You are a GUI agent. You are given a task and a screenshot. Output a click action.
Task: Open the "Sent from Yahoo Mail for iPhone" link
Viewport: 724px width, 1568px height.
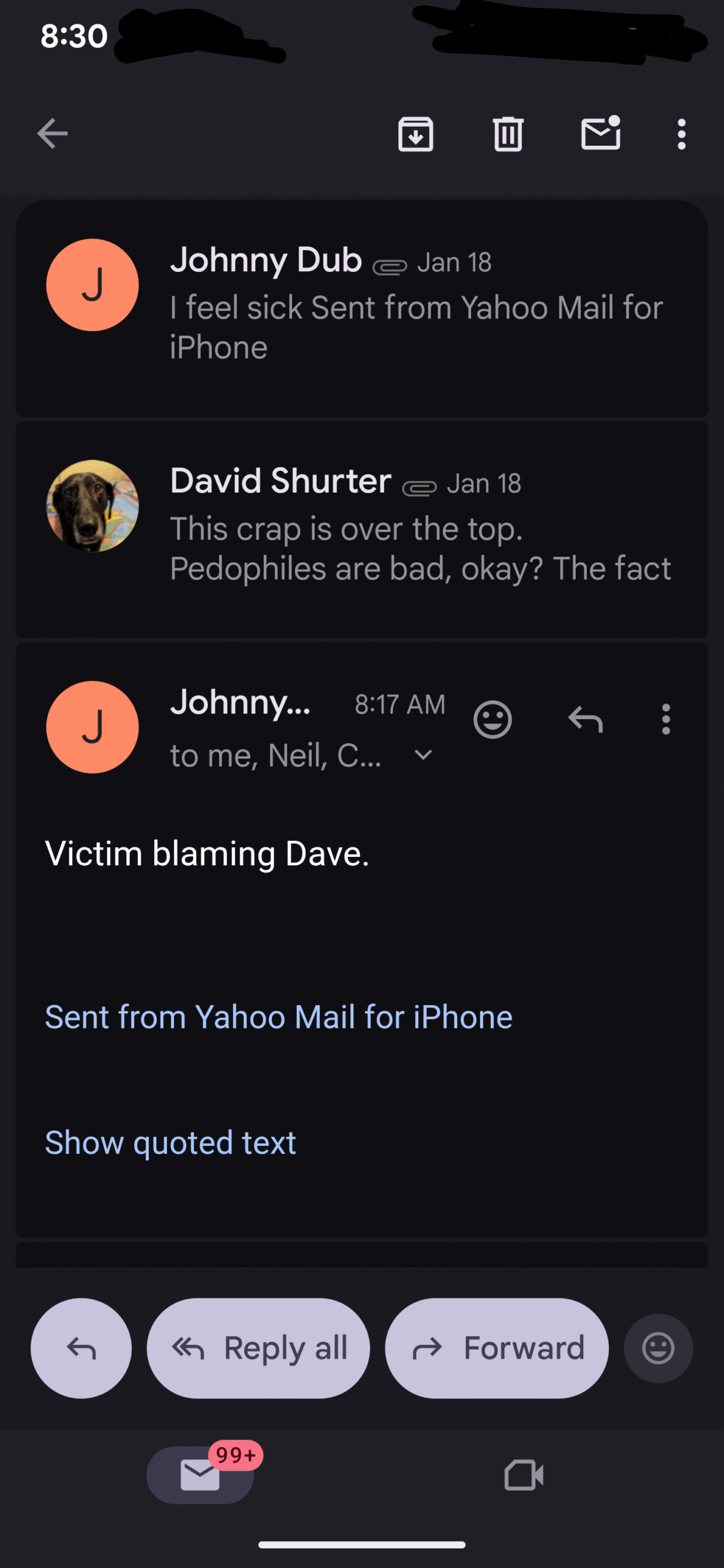coord(279,1017)
